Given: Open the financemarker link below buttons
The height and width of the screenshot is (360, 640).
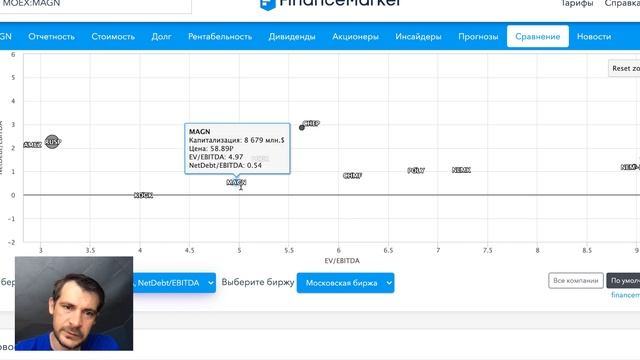Looking at the screenshot, I should [x=625, y=295].
